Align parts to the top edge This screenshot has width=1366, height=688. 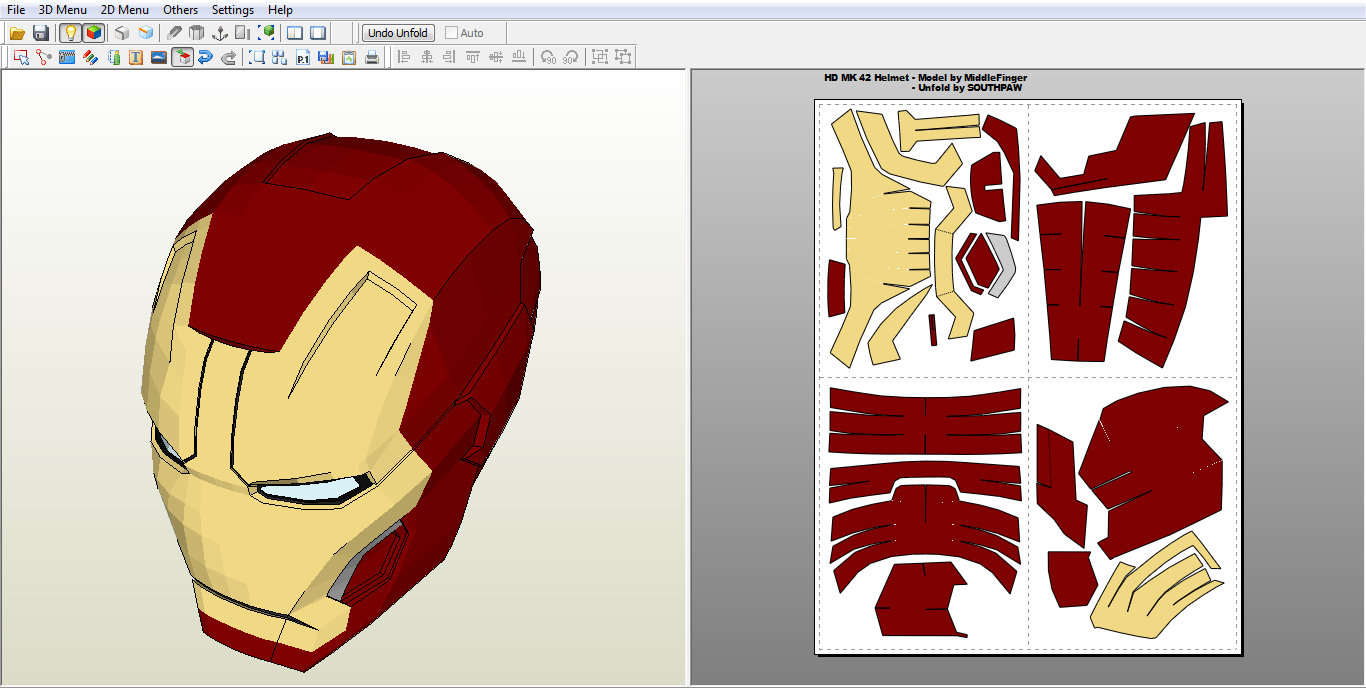(x=473, y=57)
